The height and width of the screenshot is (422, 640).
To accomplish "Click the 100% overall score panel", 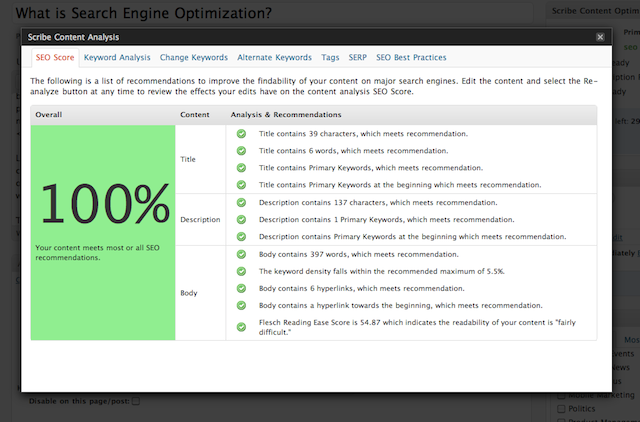I will tap(103, 232).
